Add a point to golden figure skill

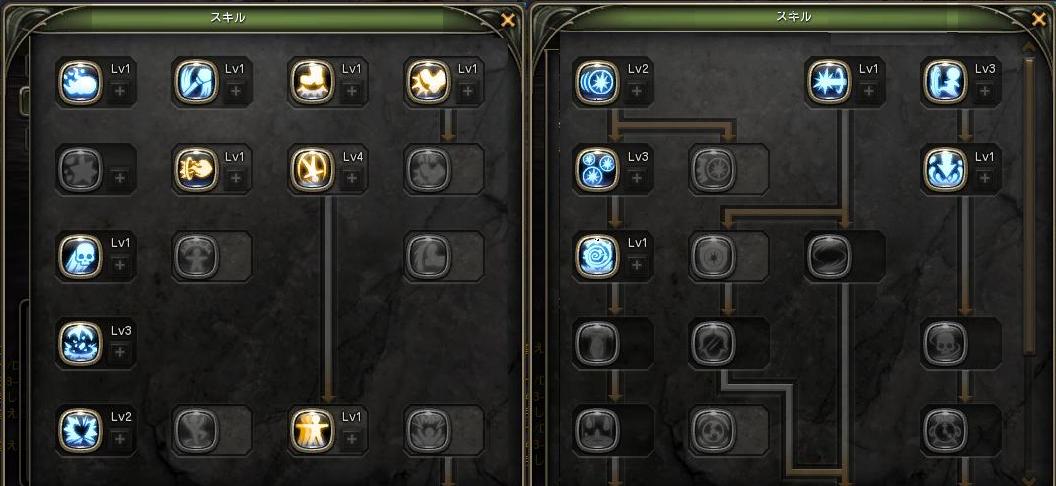click(352, 439)
